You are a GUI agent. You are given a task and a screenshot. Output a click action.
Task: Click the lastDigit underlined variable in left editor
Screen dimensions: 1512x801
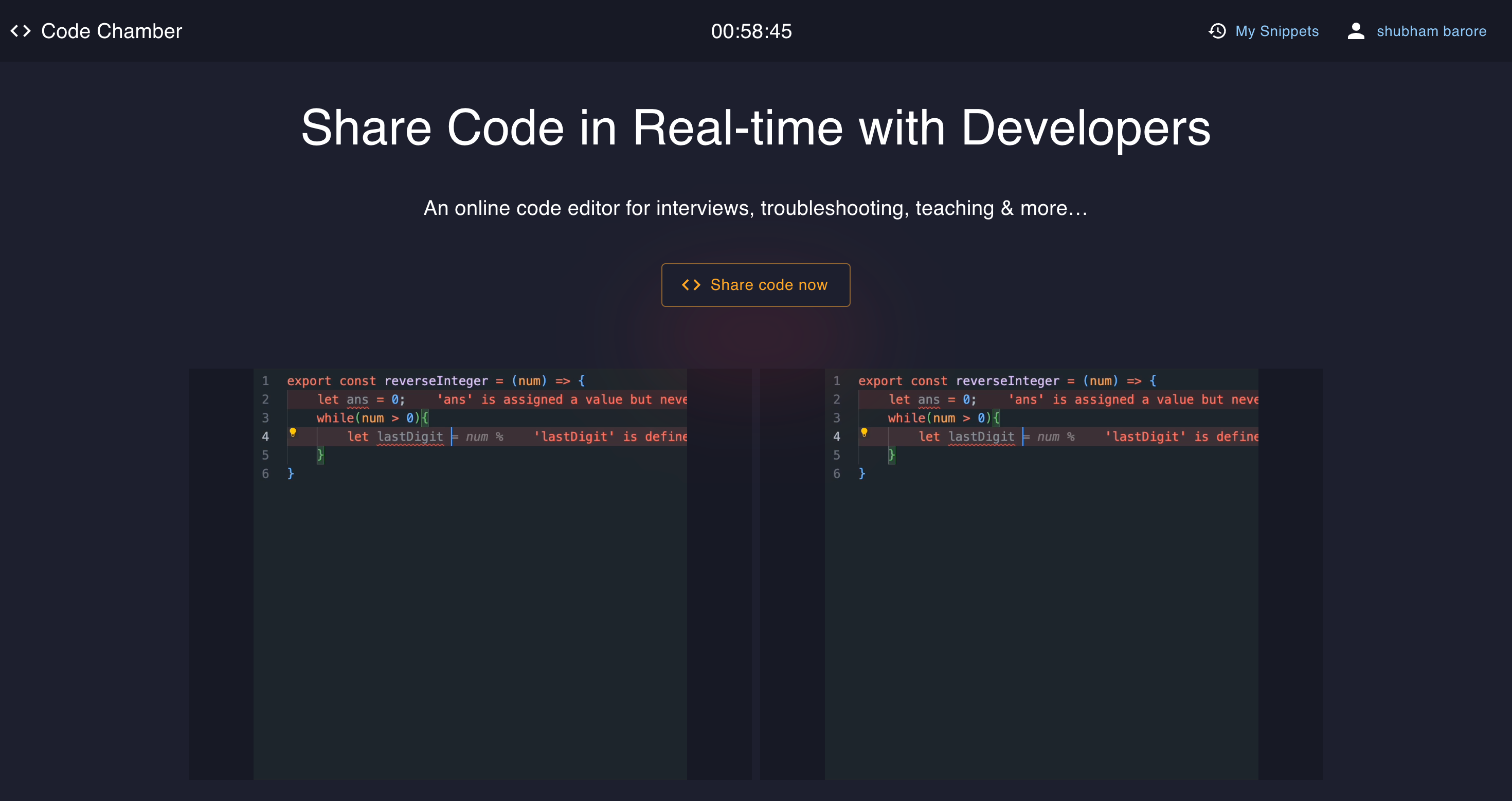click(410, 436)
